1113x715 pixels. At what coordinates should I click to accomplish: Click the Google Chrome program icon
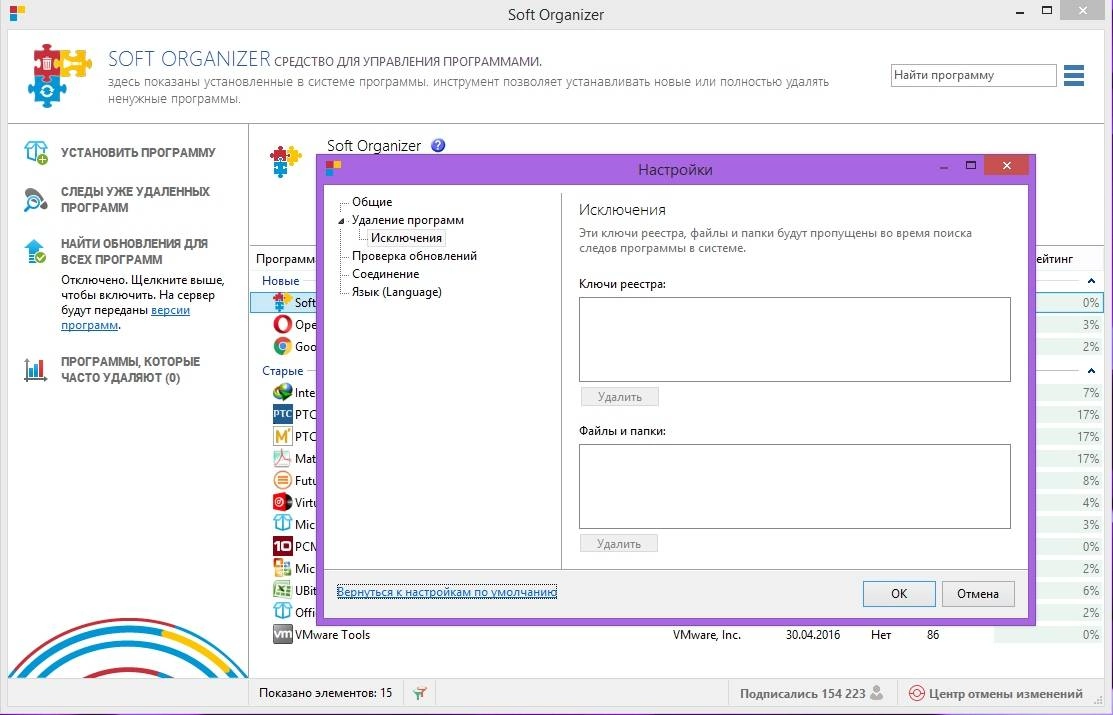coord(283,346)
